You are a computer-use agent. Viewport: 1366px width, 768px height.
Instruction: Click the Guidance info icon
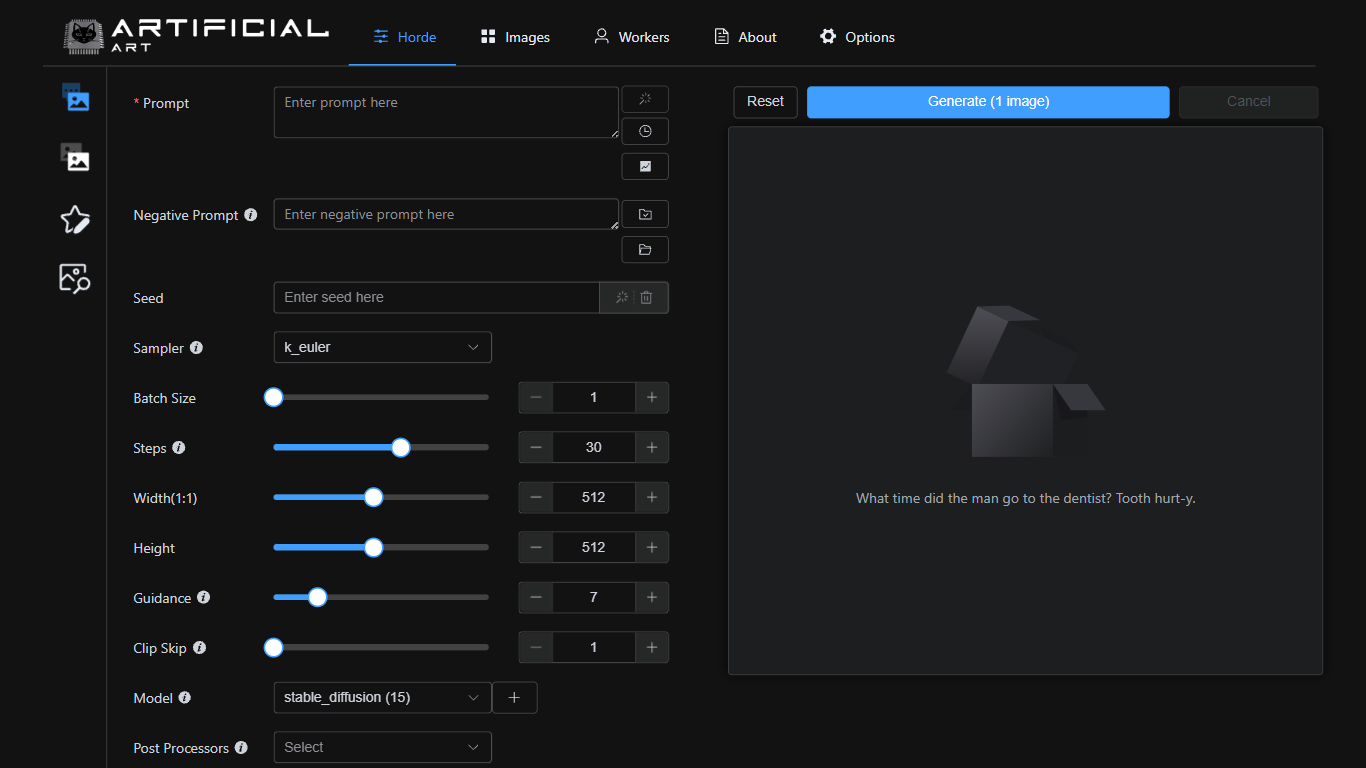tap(204, 598)
